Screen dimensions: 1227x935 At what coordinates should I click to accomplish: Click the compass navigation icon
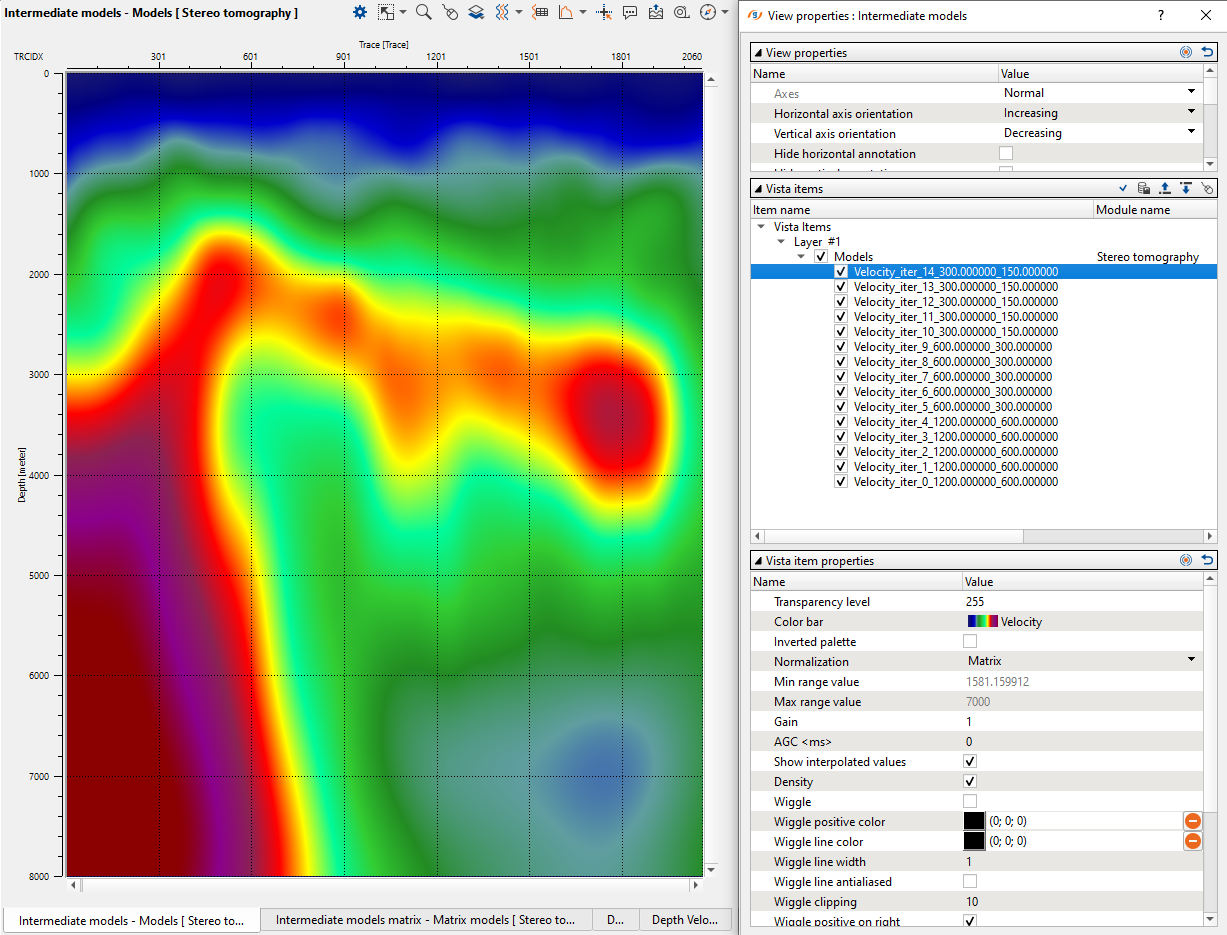[x=708, y=12]
